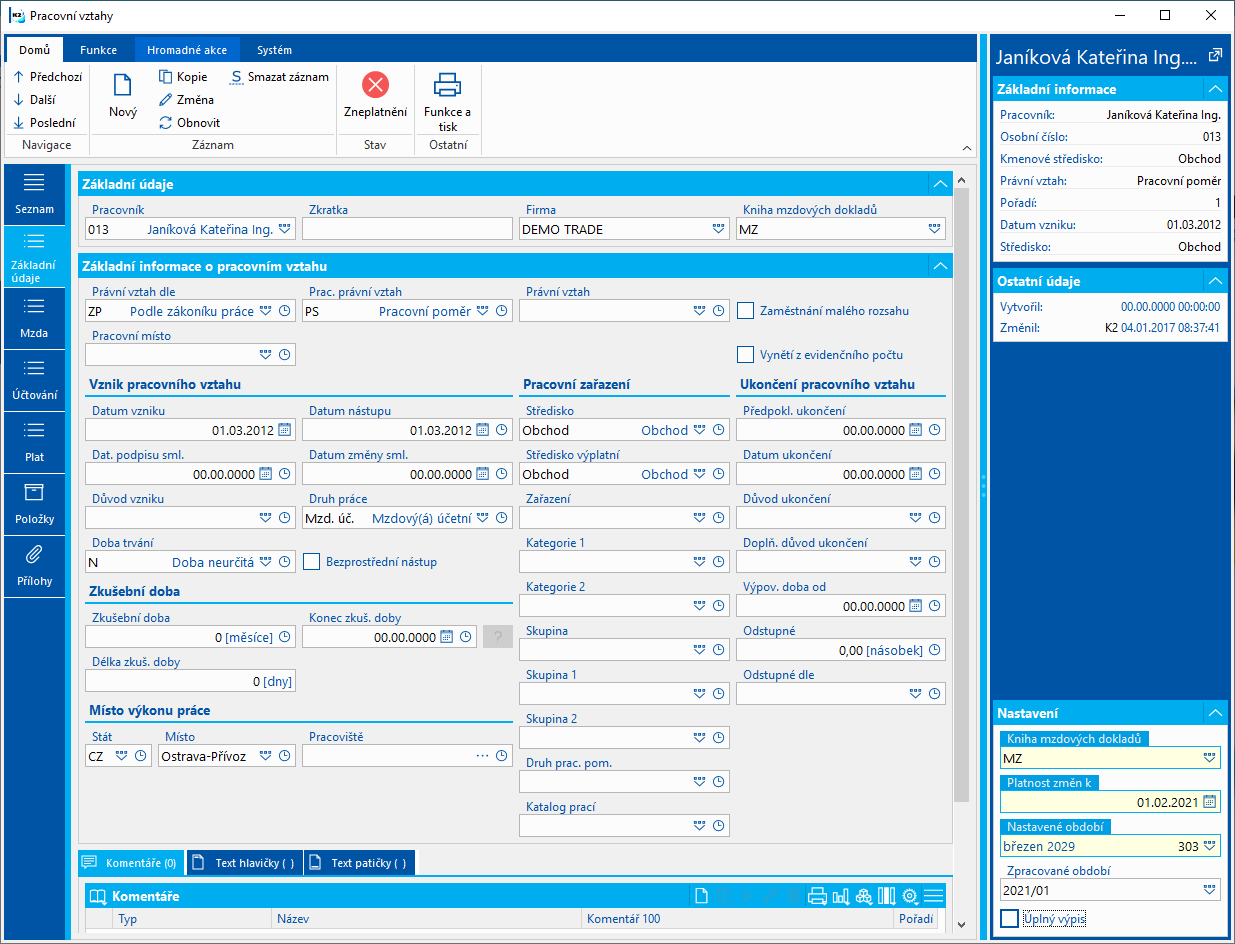The height and width of the screenshot is (944, 1235).
Task: Open Zpracované období 2021/01 dropdown
Action: (x=1210, y=890)
